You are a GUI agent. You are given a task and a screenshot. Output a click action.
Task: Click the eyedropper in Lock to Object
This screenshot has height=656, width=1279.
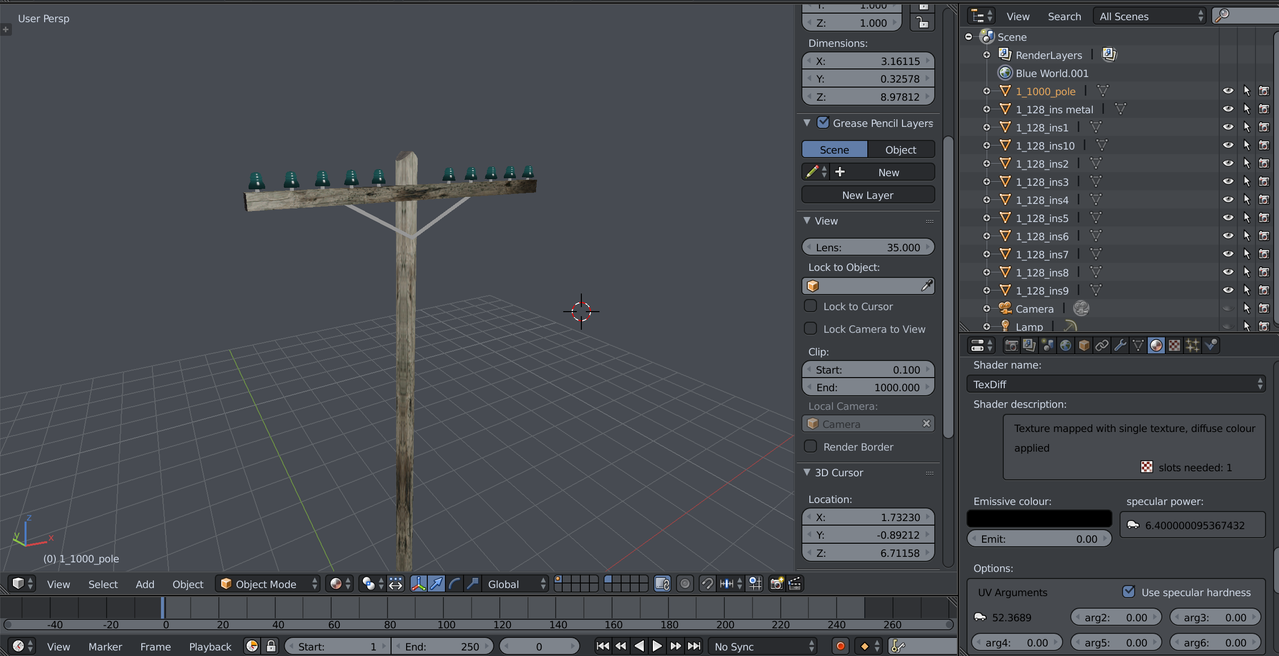tap(926, 286)
